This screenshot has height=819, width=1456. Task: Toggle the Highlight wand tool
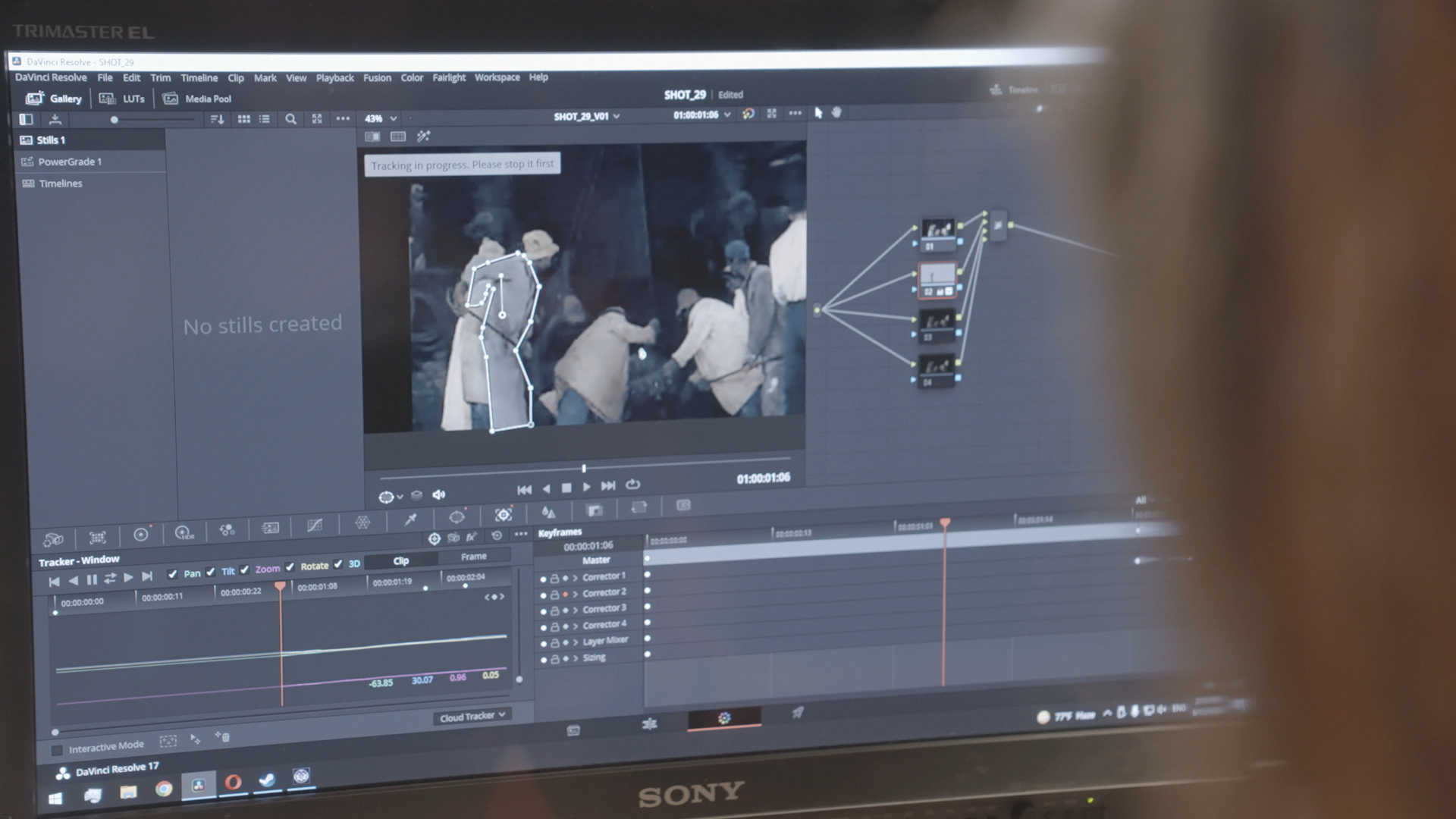point(423,136)
